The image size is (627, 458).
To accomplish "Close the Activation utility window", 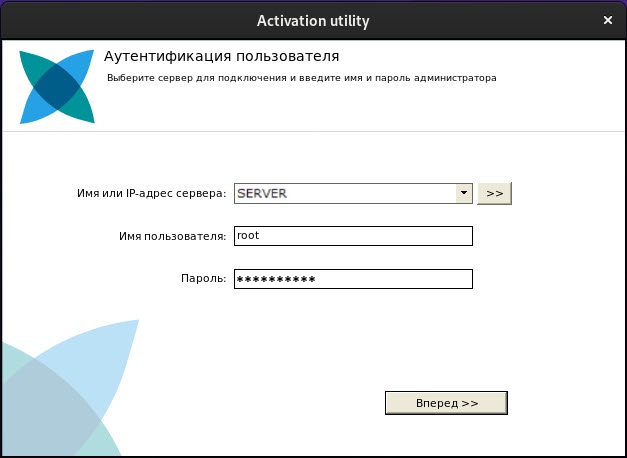I will (x=607, y=19).
